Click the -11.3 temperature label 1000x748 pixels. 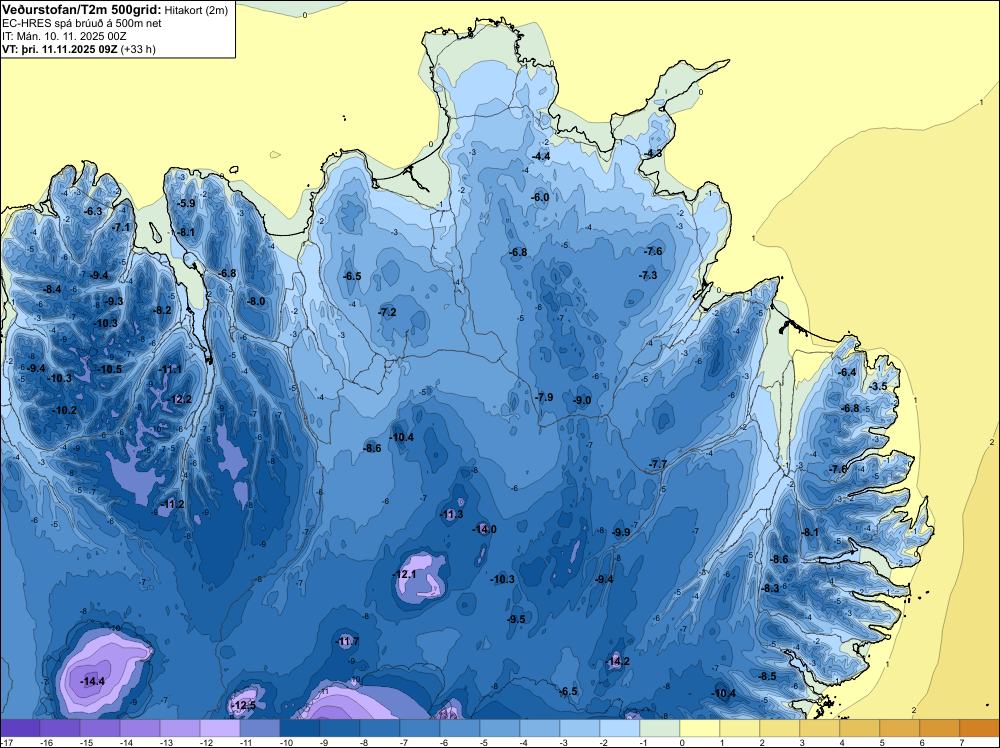tap(452, 515)
